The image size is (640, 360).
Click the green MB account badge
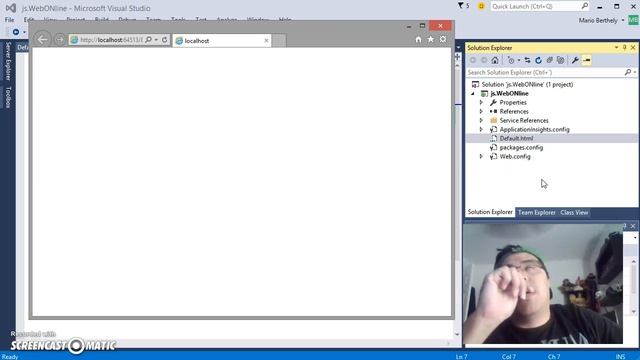pos(633,20)
